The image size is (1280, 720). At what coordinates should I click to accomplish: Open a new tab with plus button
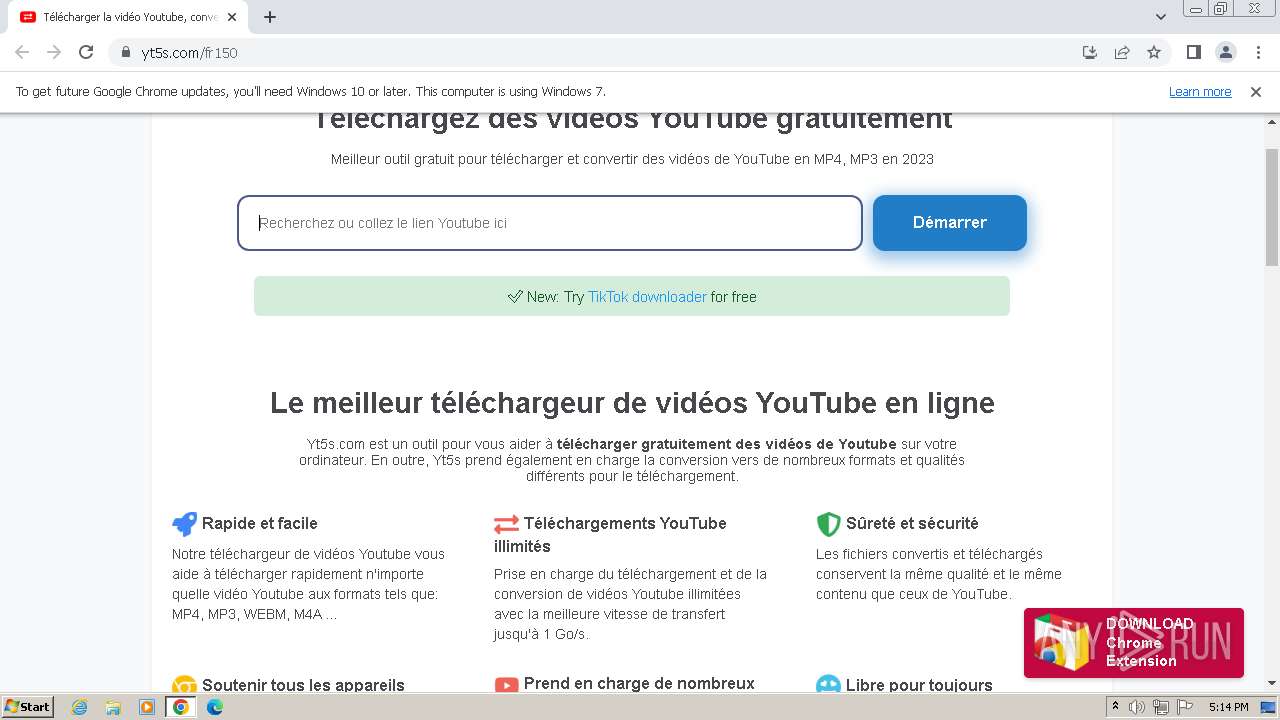tap(270, 17)
